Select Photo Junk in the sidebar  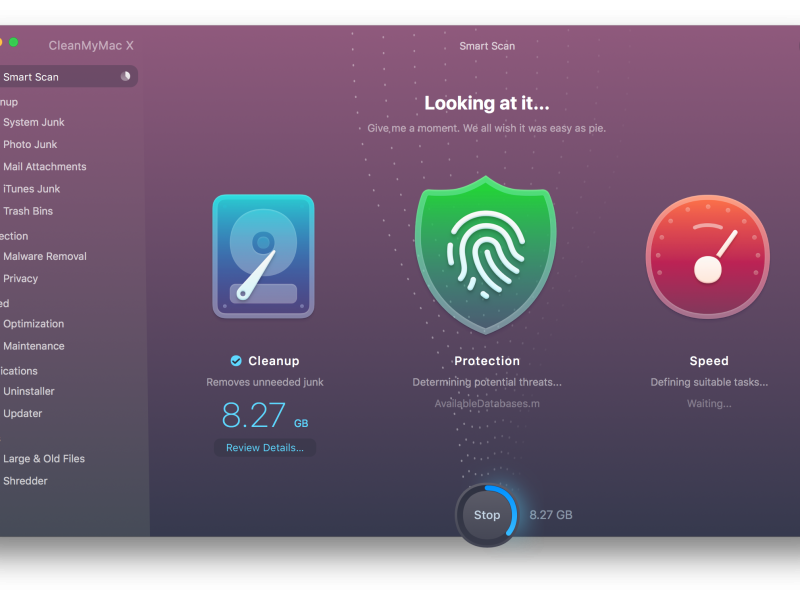coord(30,144)
